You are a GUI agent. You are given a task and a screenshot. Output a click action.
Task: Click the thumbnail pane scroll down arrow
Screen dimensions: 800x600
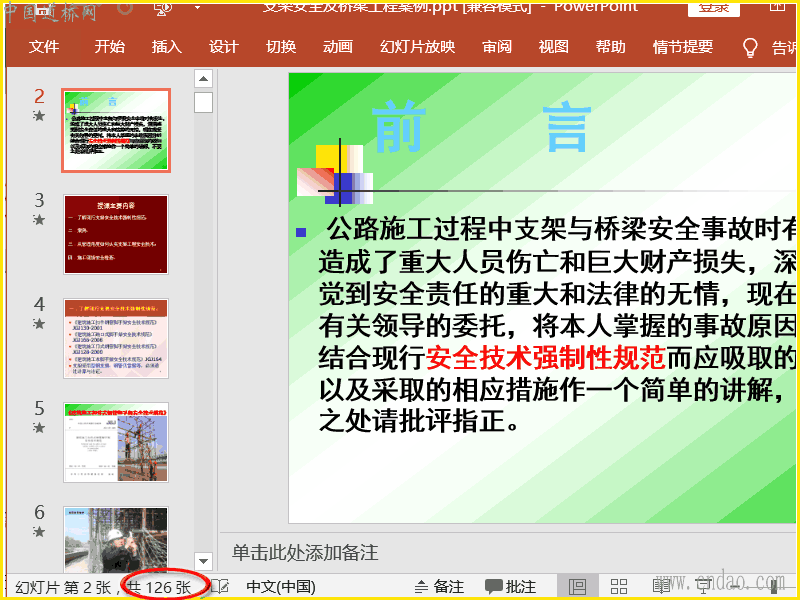coord(203,561)
